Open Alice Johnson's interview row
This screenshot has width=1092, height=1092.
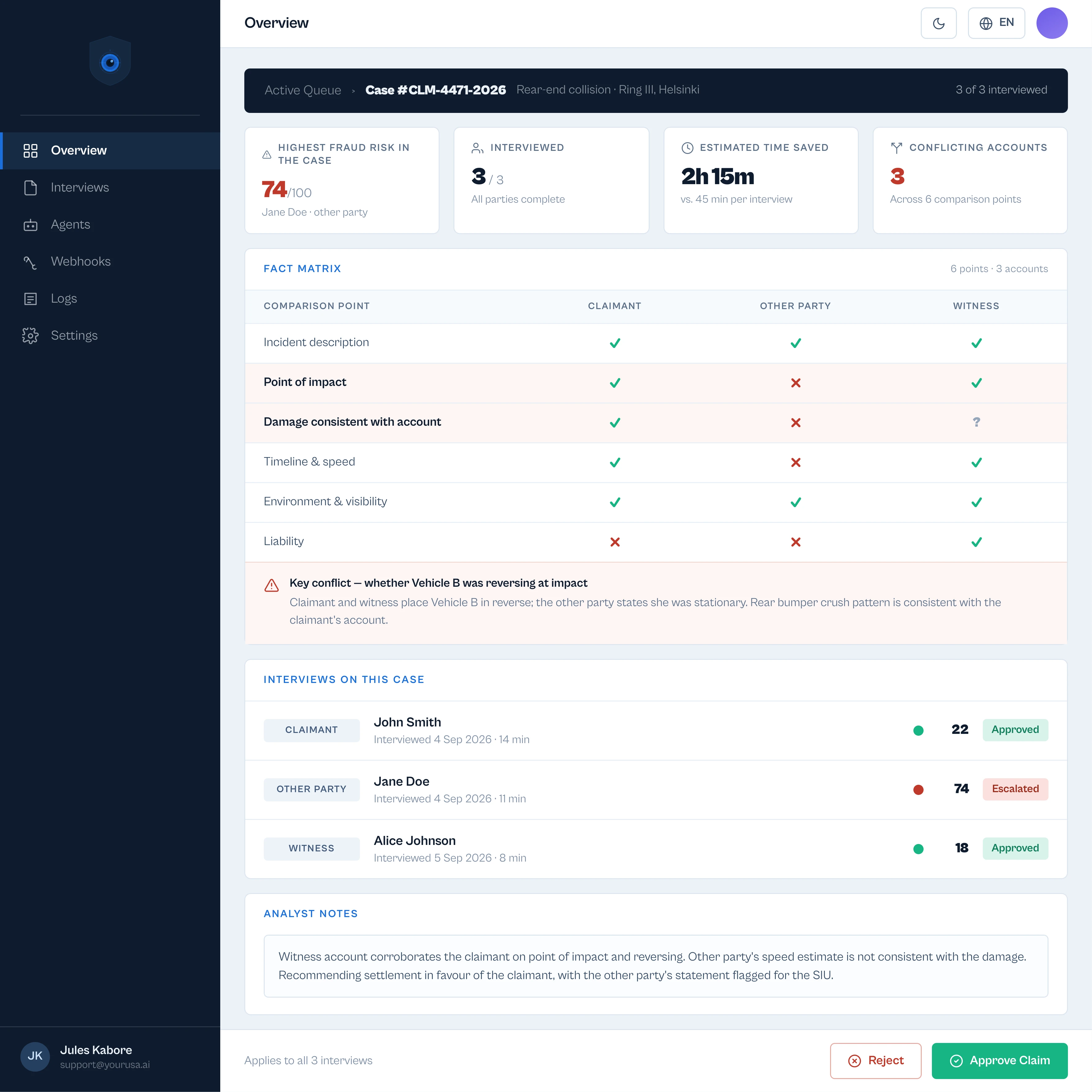point(656,849)
